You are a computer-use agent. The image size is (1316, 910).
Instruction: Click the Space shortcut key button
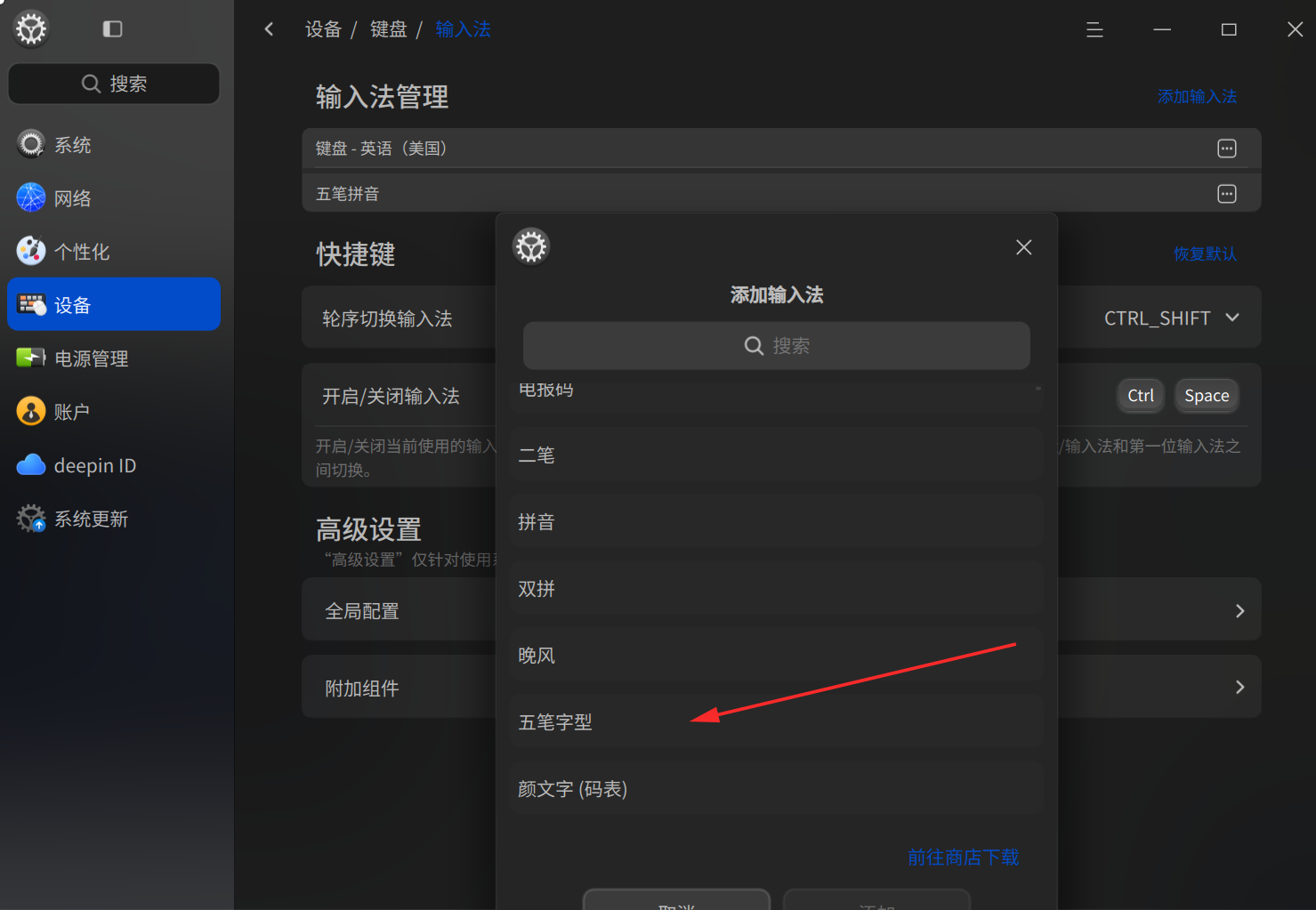1207,396
